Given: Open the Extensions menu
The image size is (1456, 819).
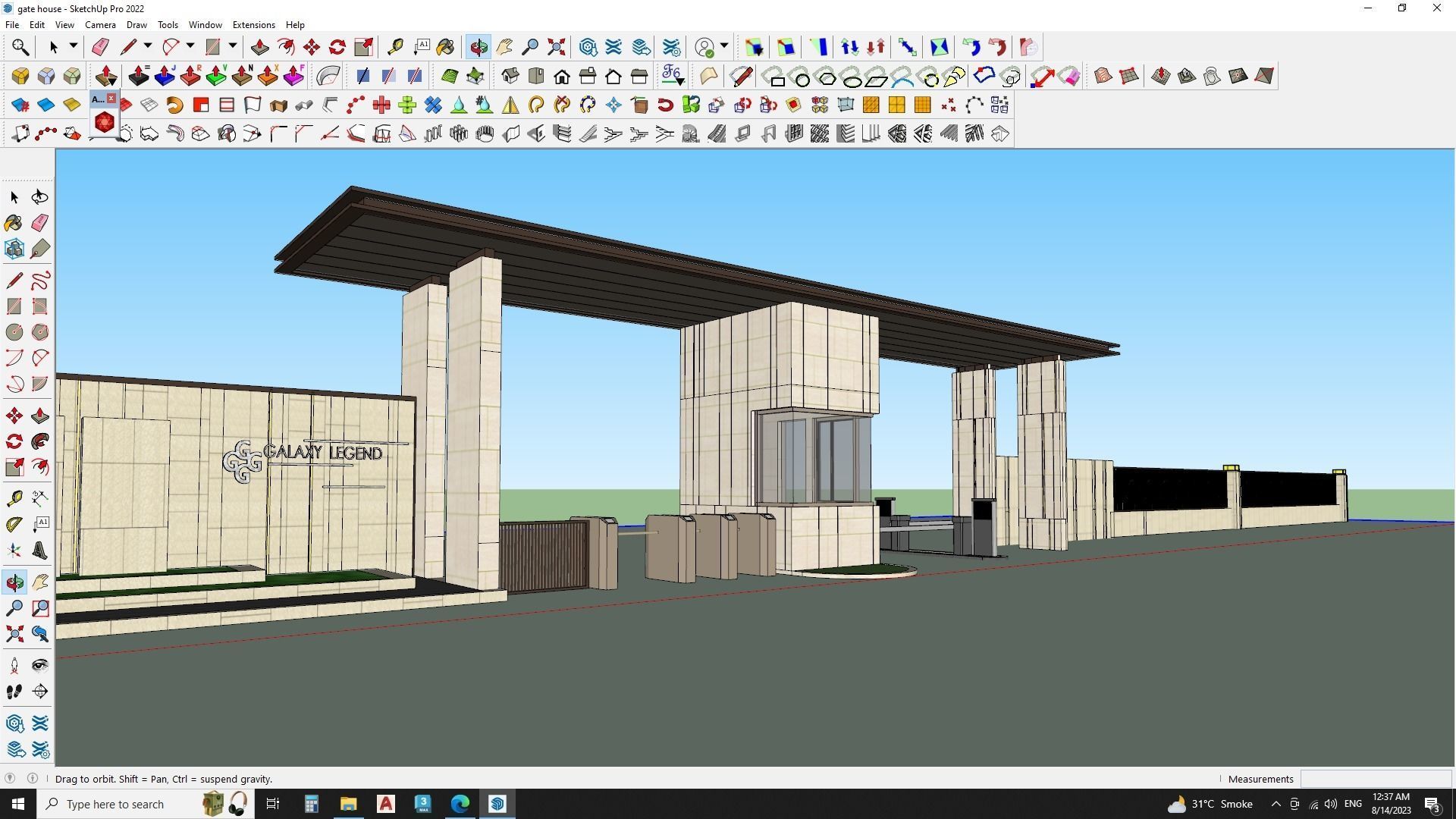Looking at the screenshot, I should [253, 24].
